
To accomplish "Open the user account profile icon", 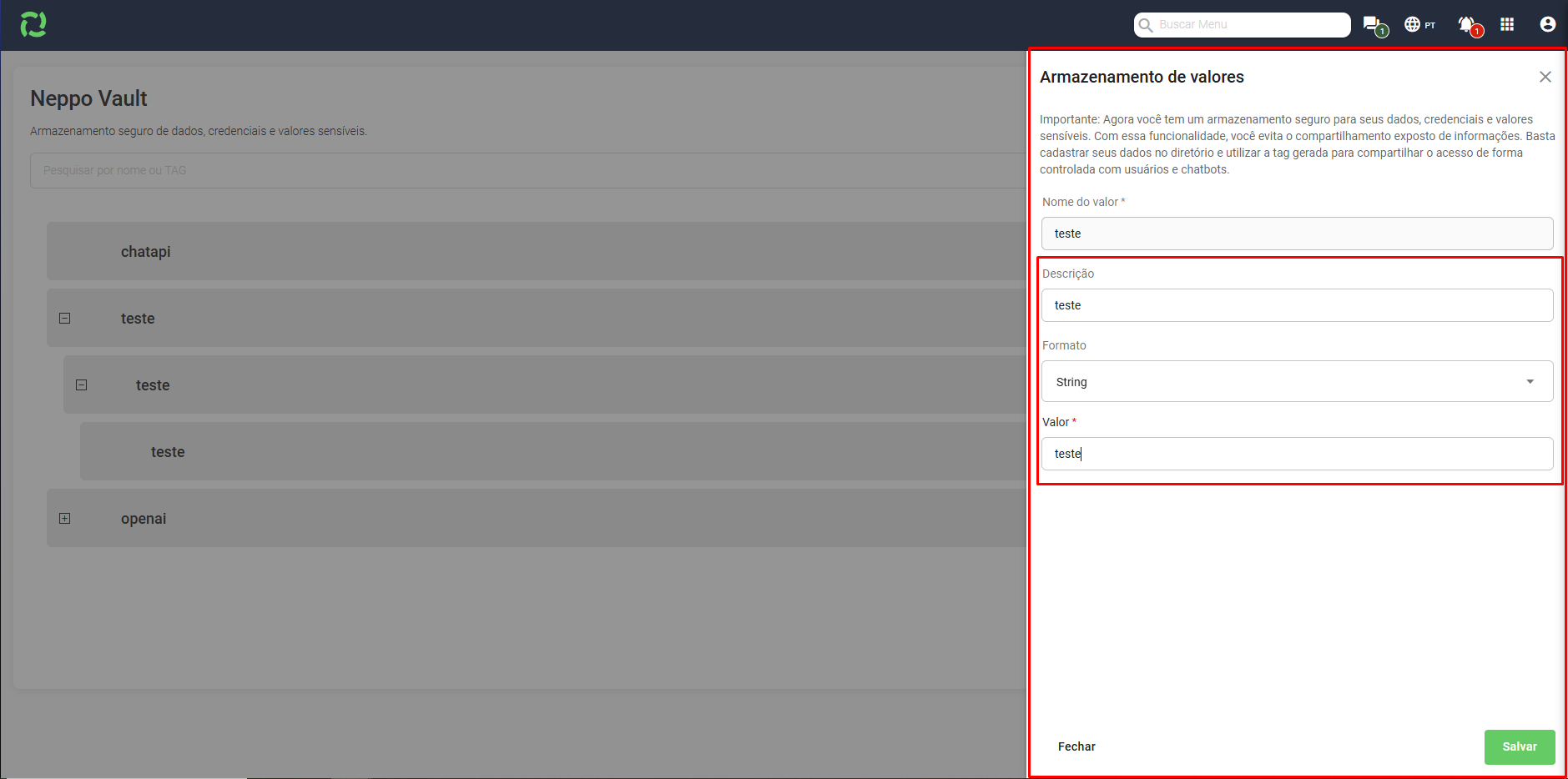I will 1547,24.
